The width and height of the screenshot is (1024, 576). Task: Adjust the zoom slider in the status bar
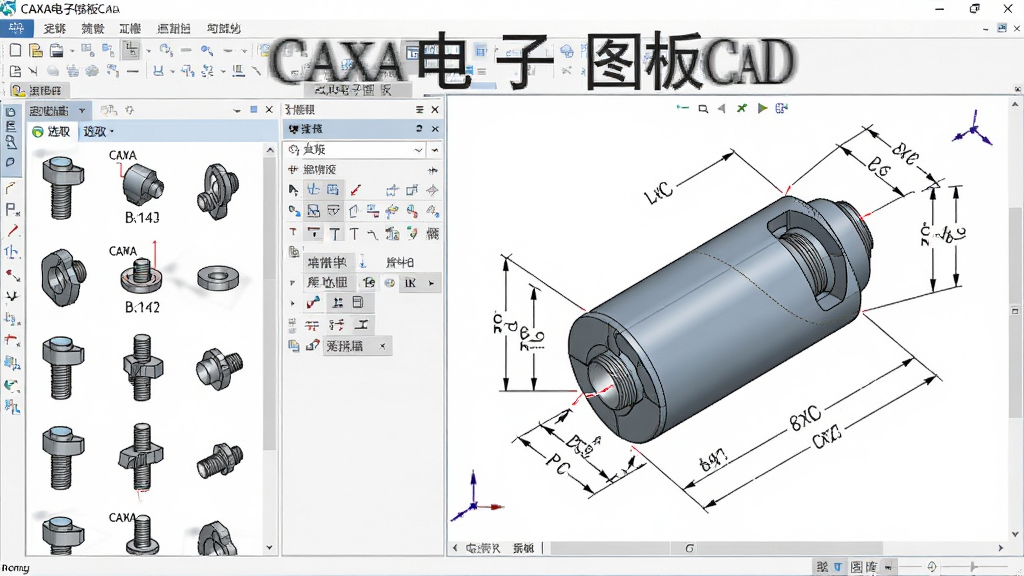(972, 566)
